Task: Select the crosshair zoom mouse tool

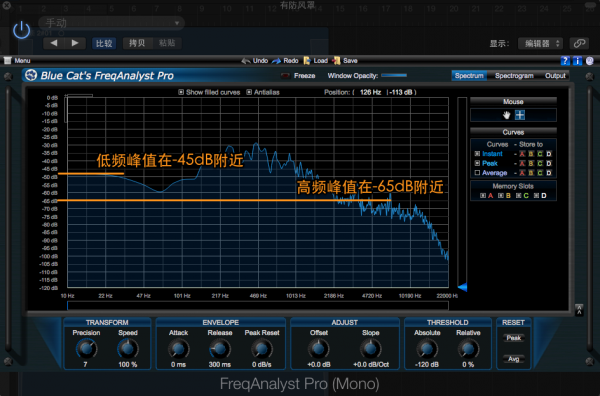Action: coord(520,115)
